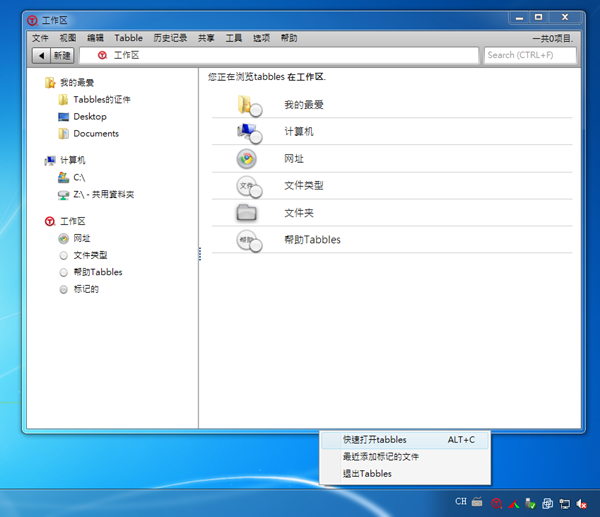Viewport: 600px width, 517px height.
Task: Click the 一共0项目 status text
Action: [x=553, y=38]
